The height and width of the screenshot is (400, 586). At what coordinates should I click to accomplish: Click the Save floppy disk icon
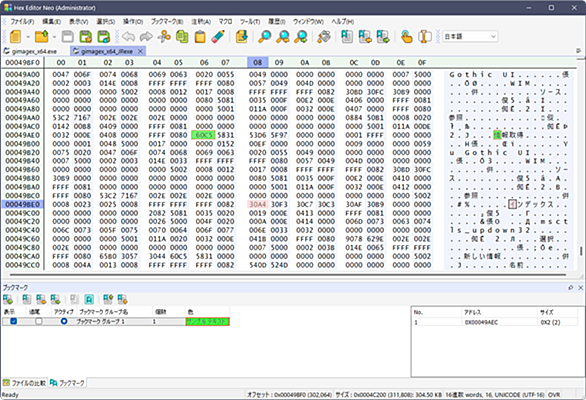pos(68,37)
